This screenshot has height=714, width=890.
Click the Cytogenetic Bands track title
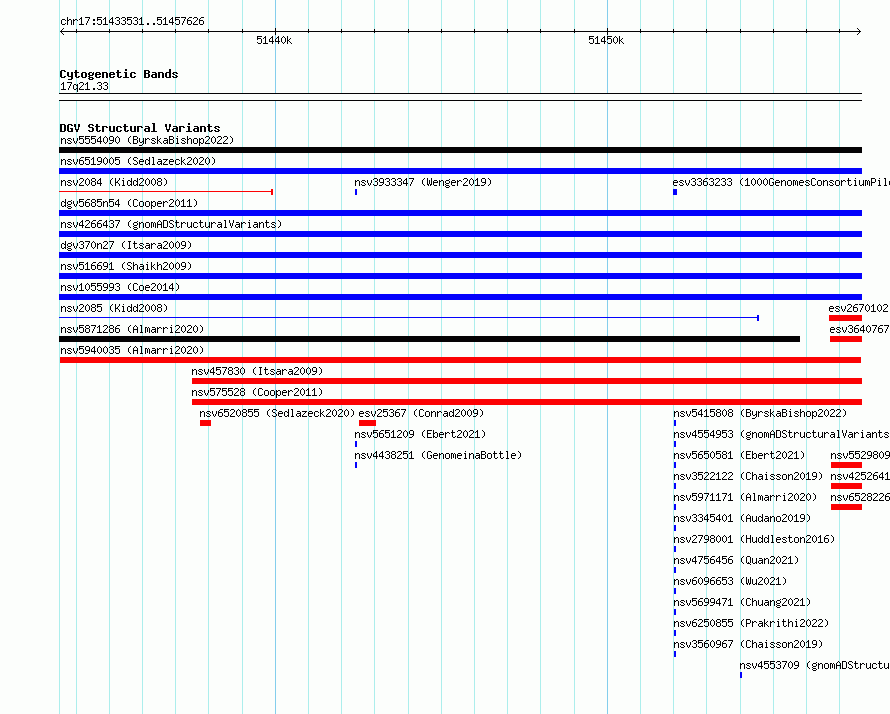tap(119, 74)
